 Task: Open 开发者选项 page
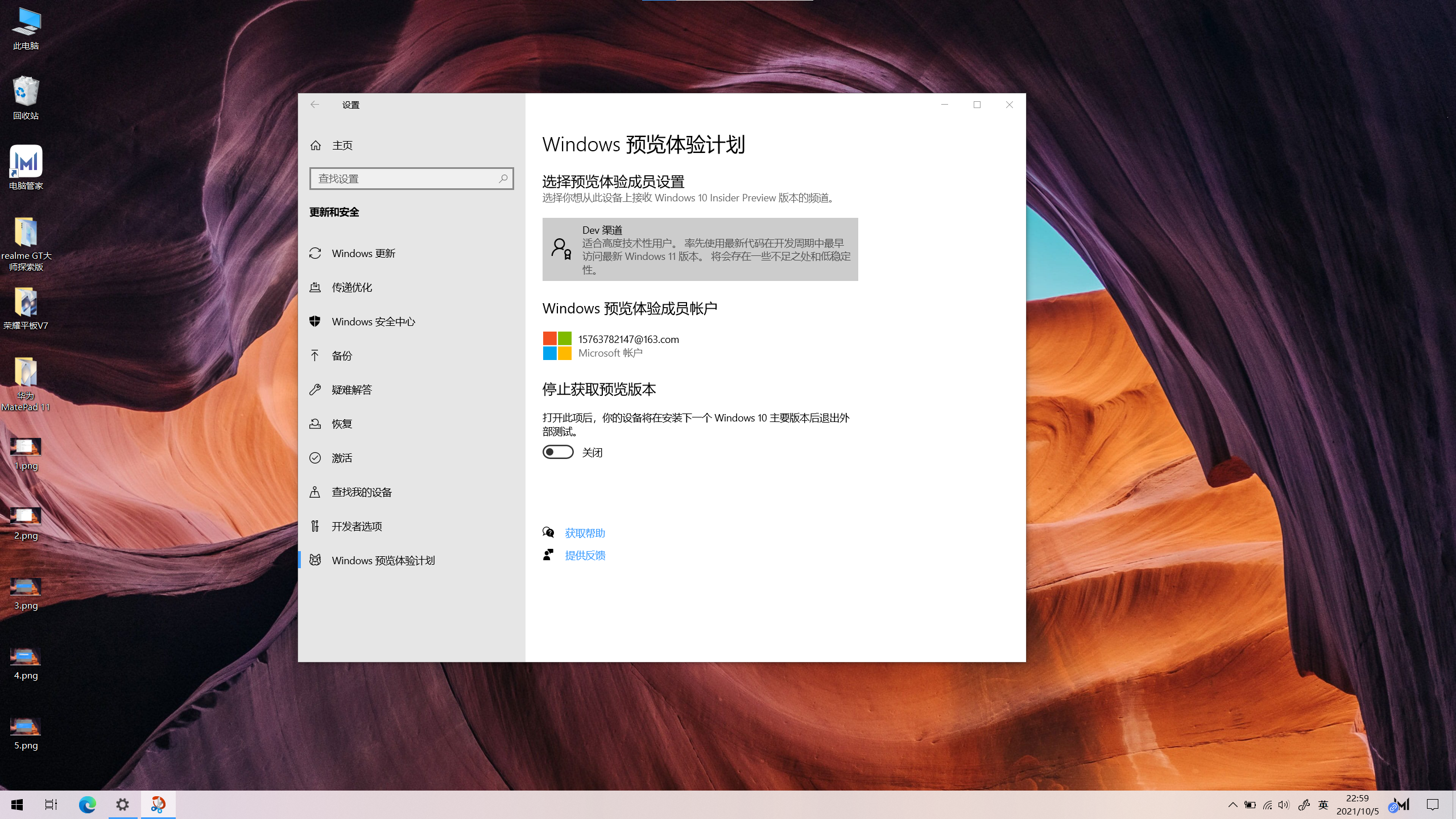click(412, 526)
